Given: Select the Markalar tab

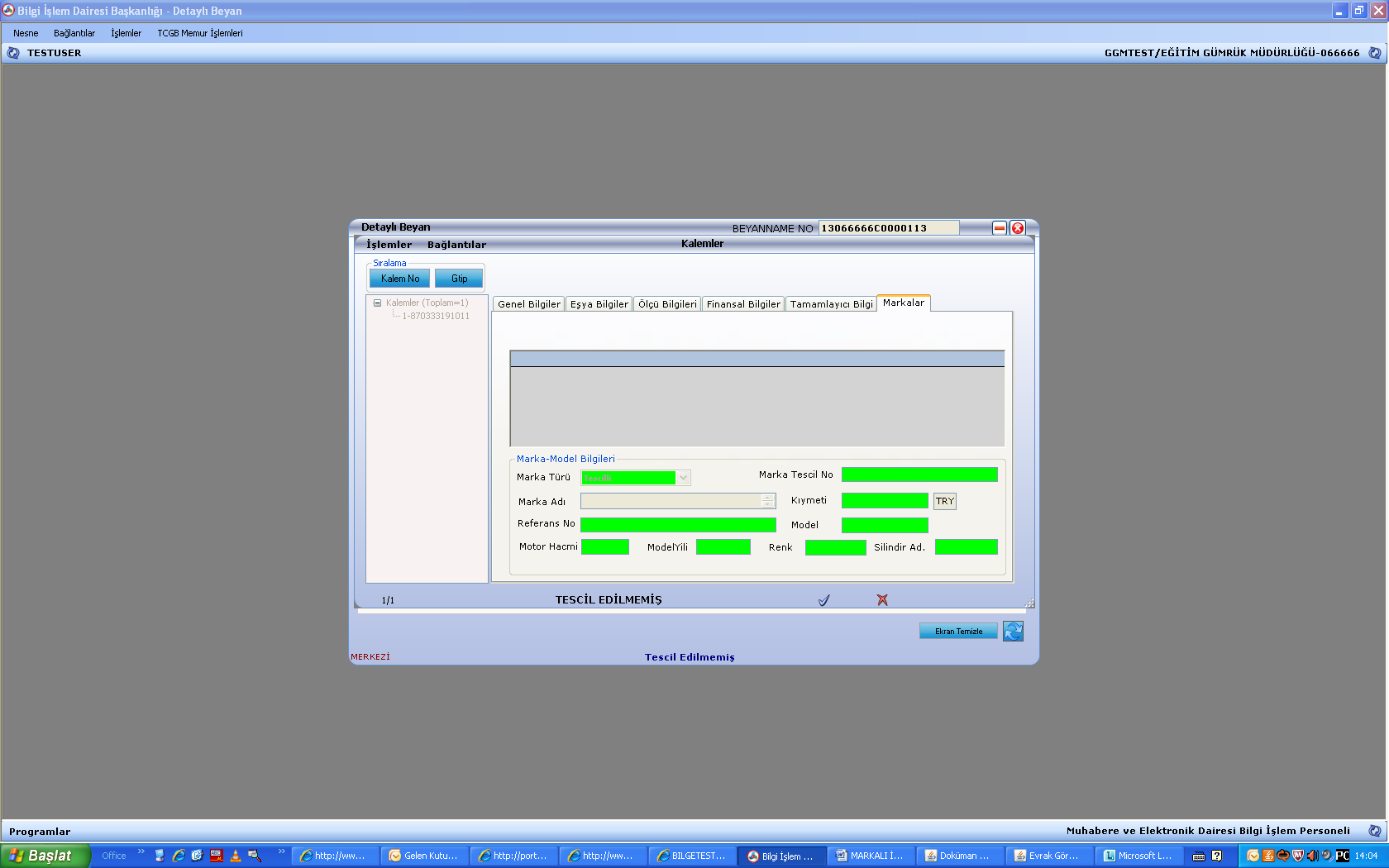Looking at the screenshot, I should pos(904,303).
